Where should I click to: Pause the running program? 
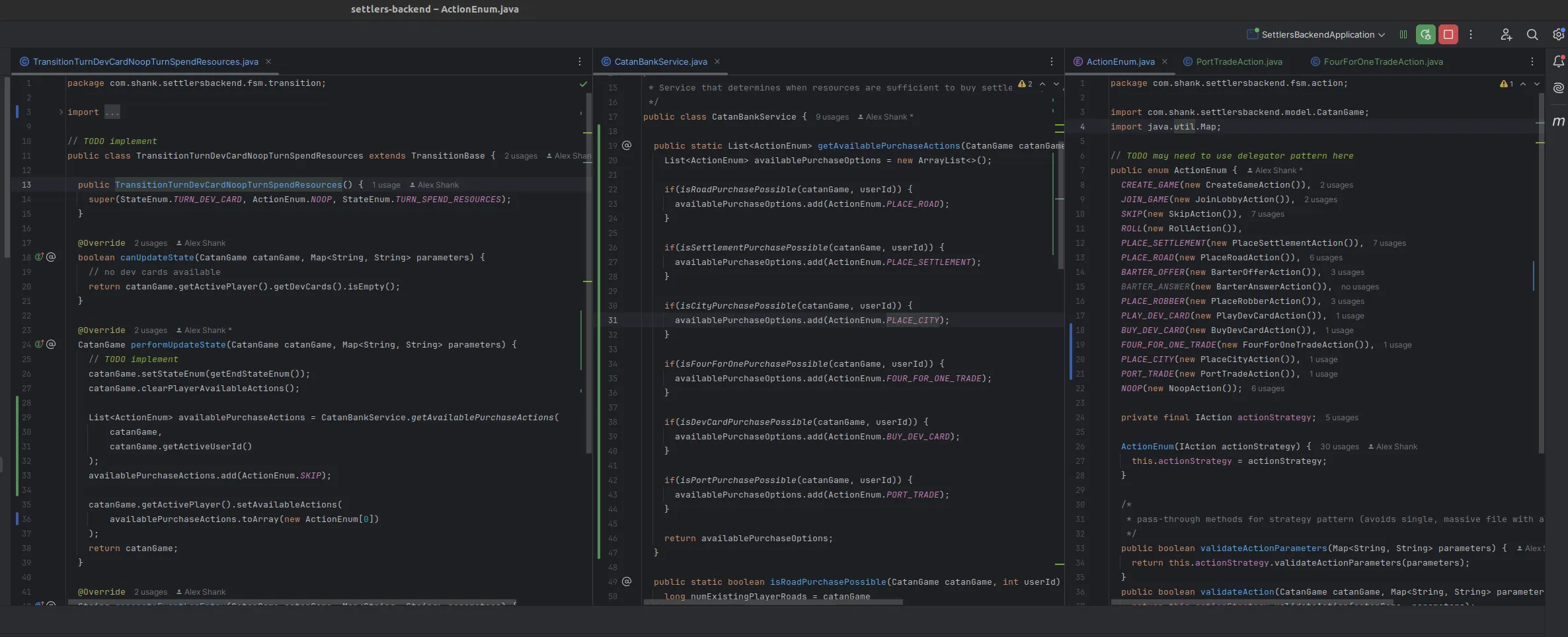tap(1403, 34)
